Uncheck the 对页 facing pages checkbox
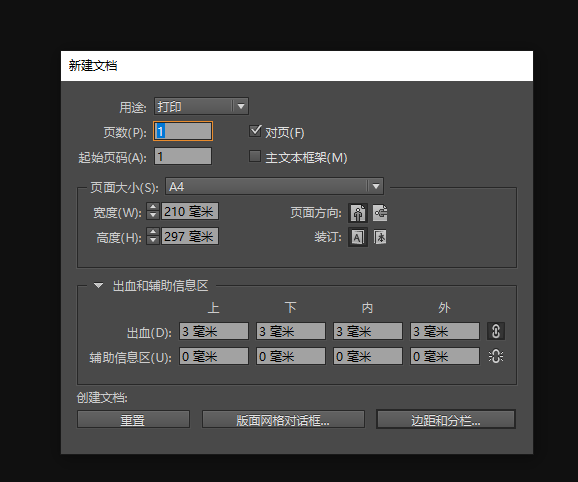Viewport: 578px width, 482px height. [255, 131]
